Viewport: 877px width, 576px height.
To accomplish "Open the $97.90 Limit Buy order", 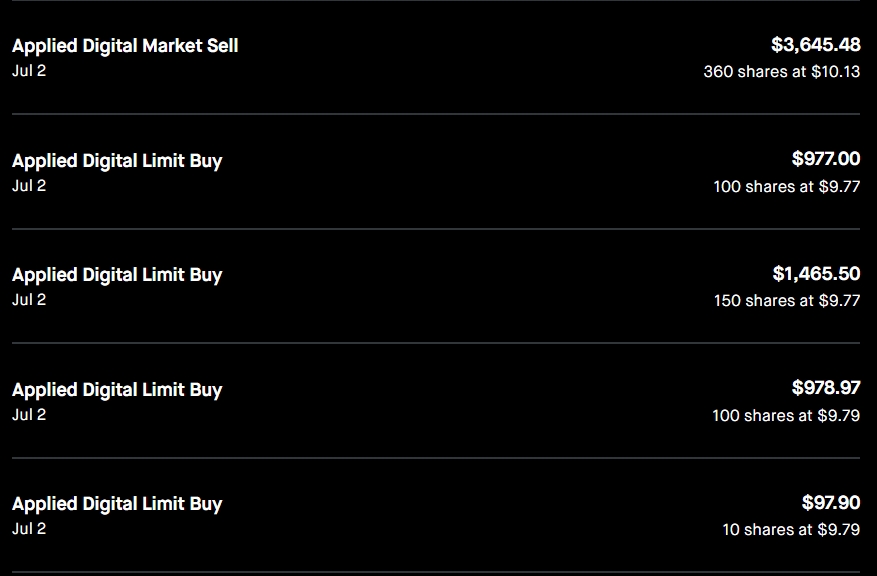I will click(117, 504).
